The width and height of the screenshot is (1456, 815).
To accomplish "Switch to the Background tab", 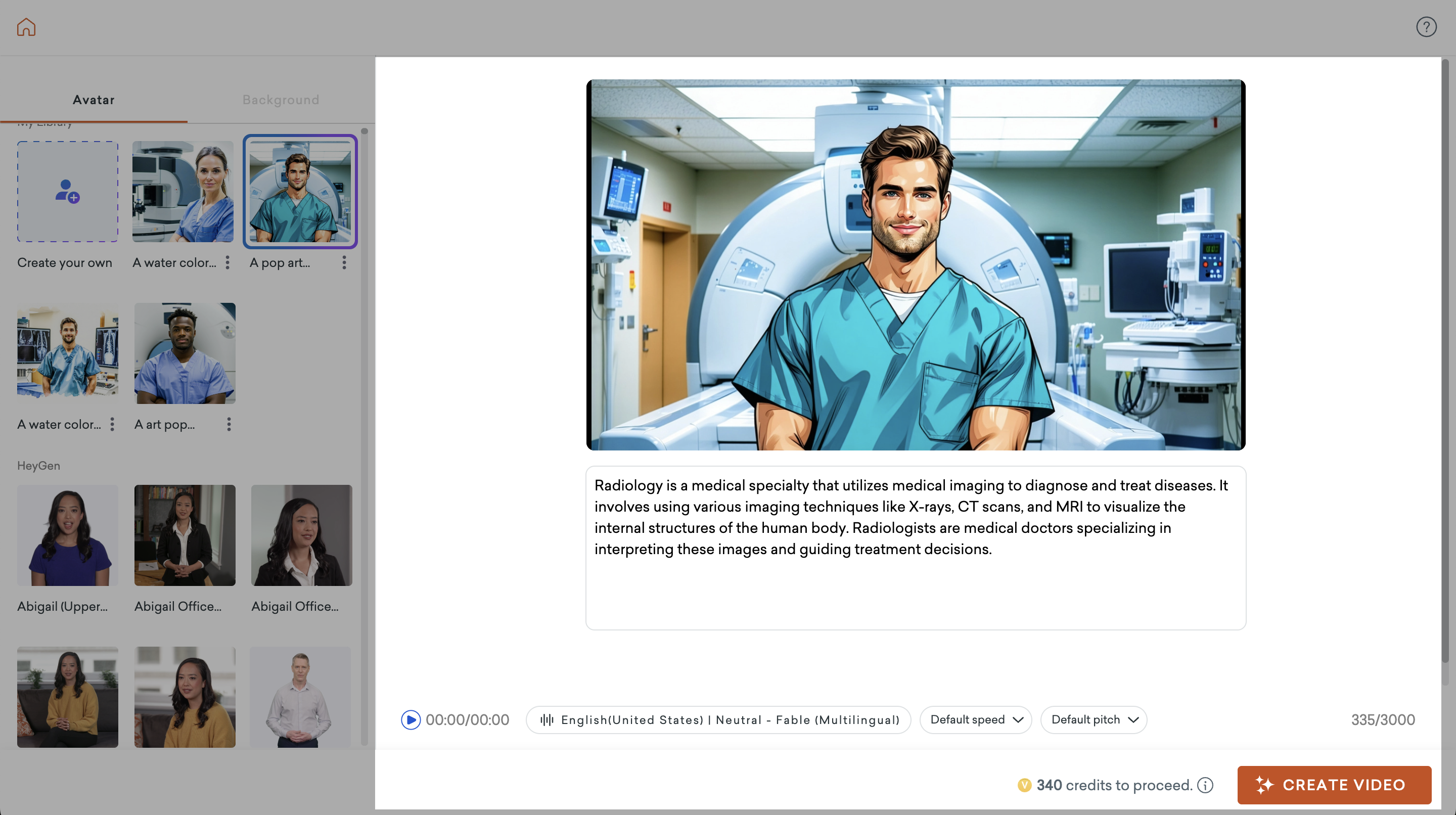I will tap(281, 100).
